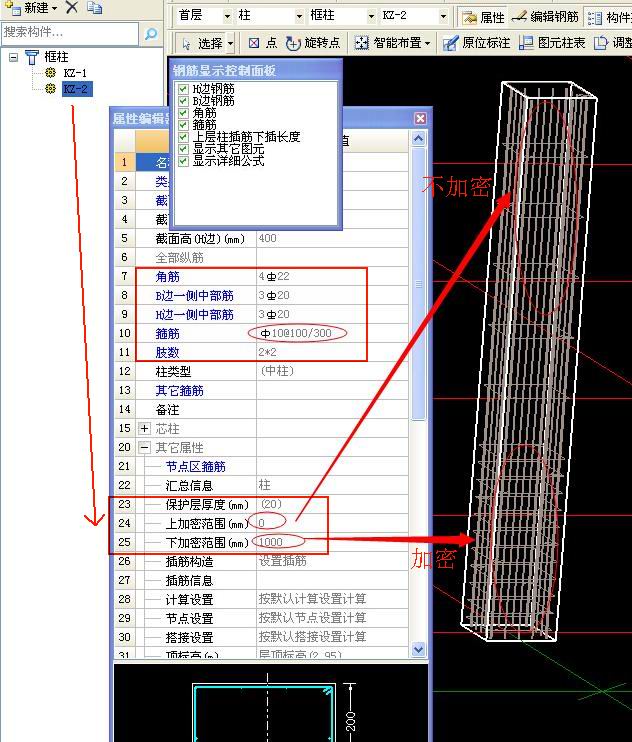632x742 pixels.
Task: Click the 节点区箍筋 property link
Action: (x=195, y=467)
